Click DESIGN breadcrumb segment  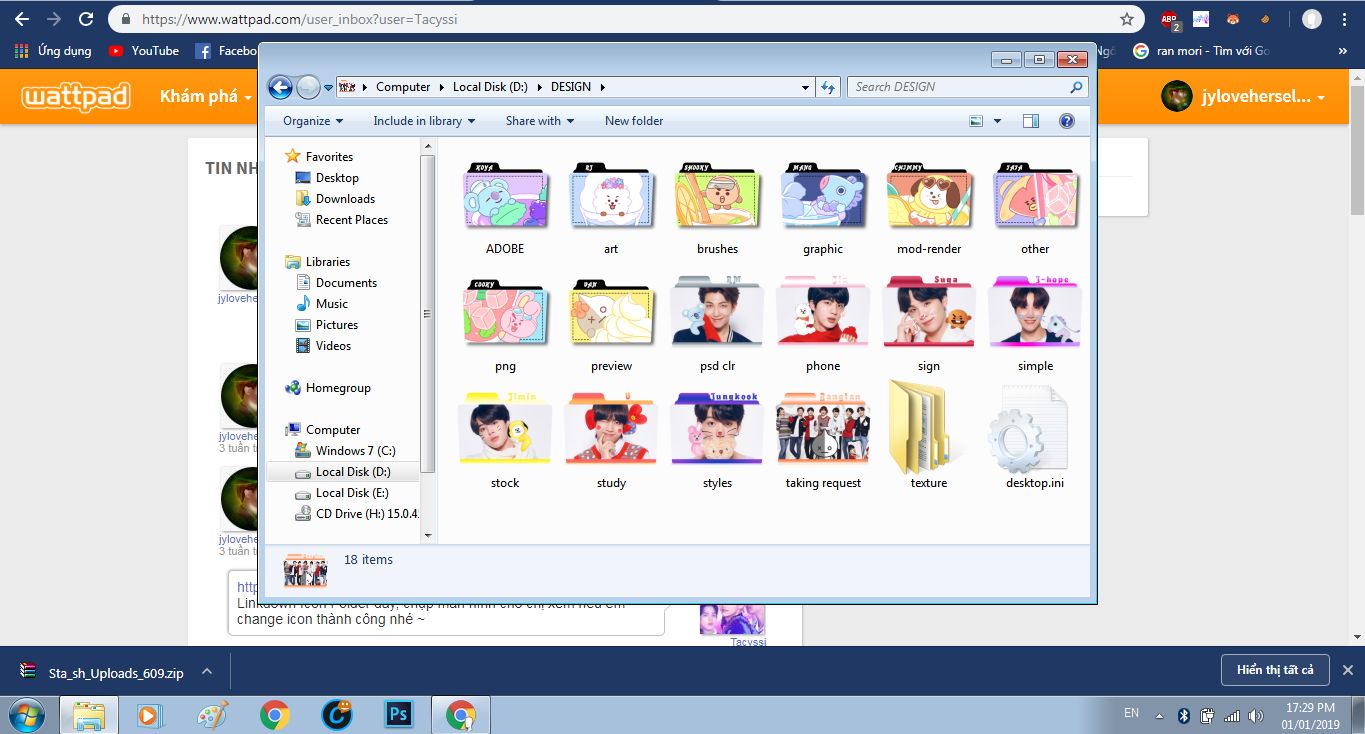pos(571,87)
